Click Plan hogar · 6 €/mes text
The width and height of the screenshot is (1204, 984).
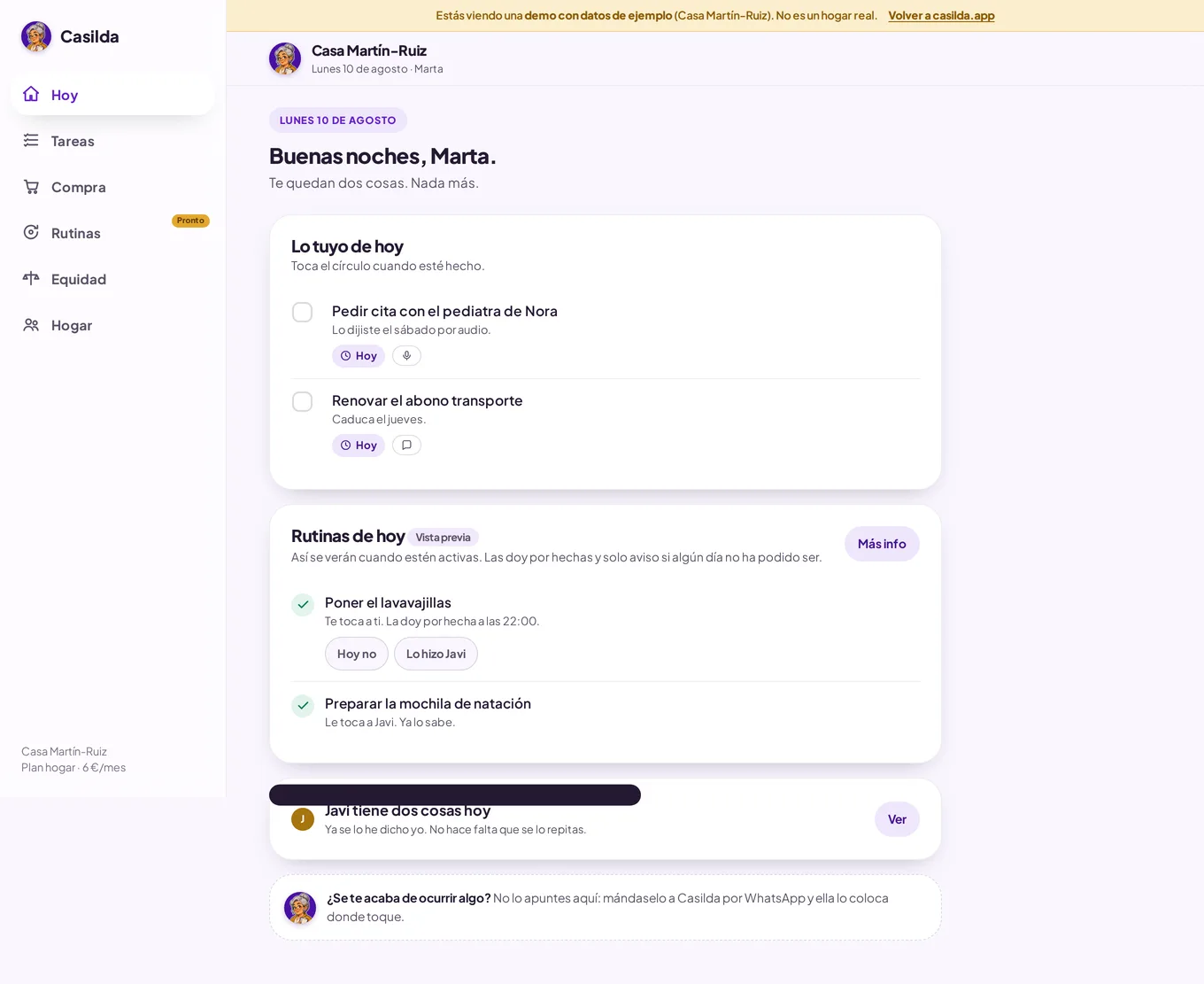click(73, 768)
